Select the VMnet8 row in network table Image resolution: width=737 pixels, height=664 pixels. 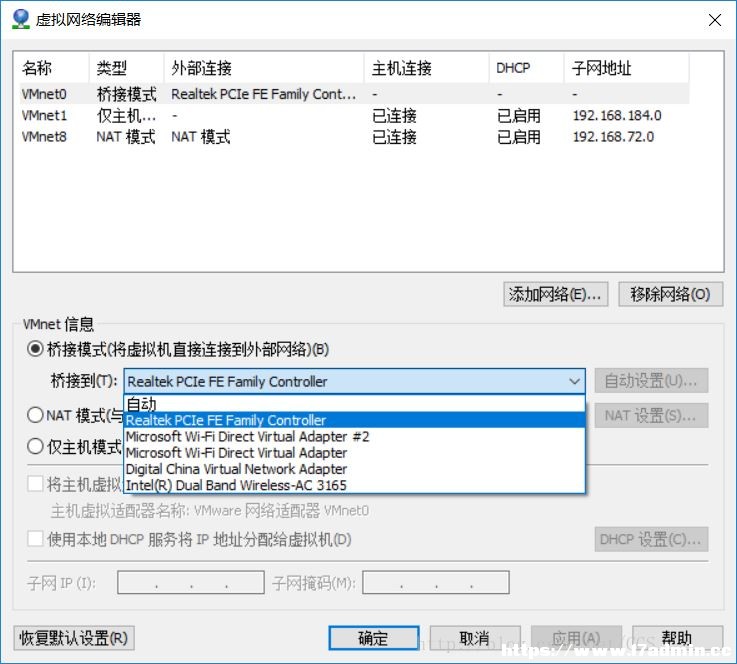pyautogui.click(x=354, y=137)
